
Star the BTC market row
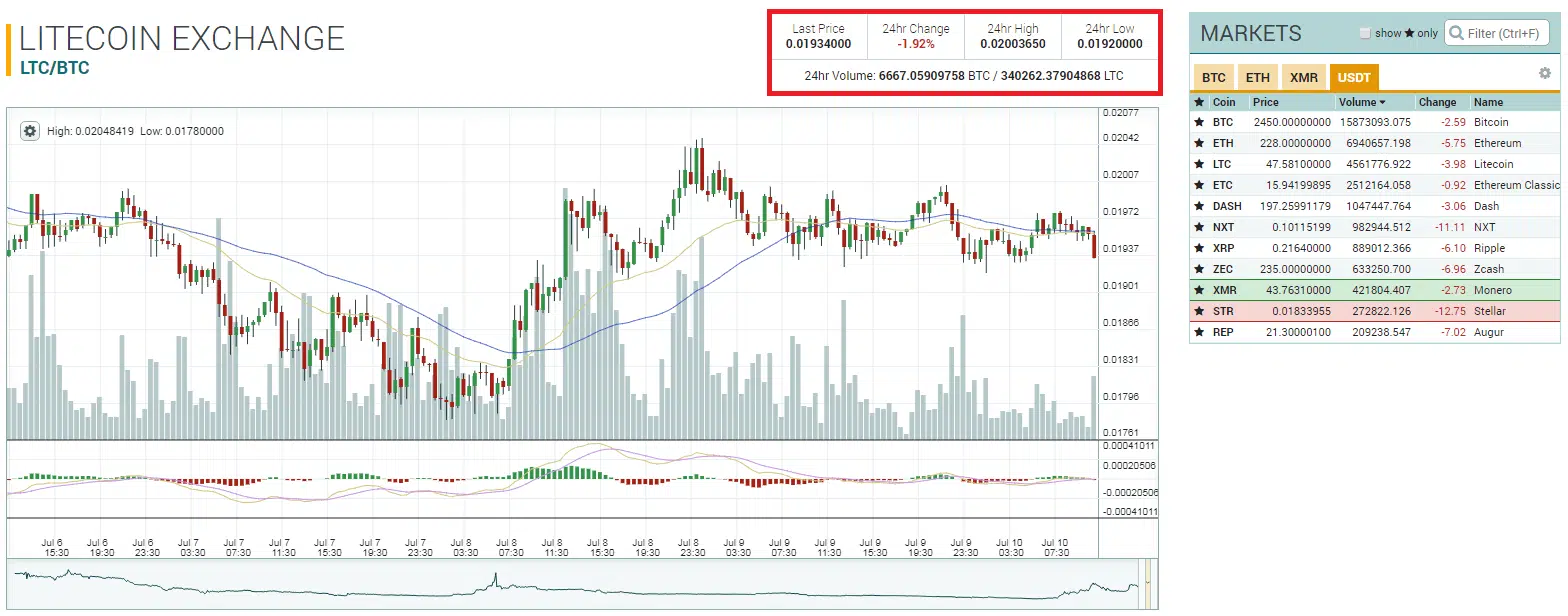(1199, 122)
